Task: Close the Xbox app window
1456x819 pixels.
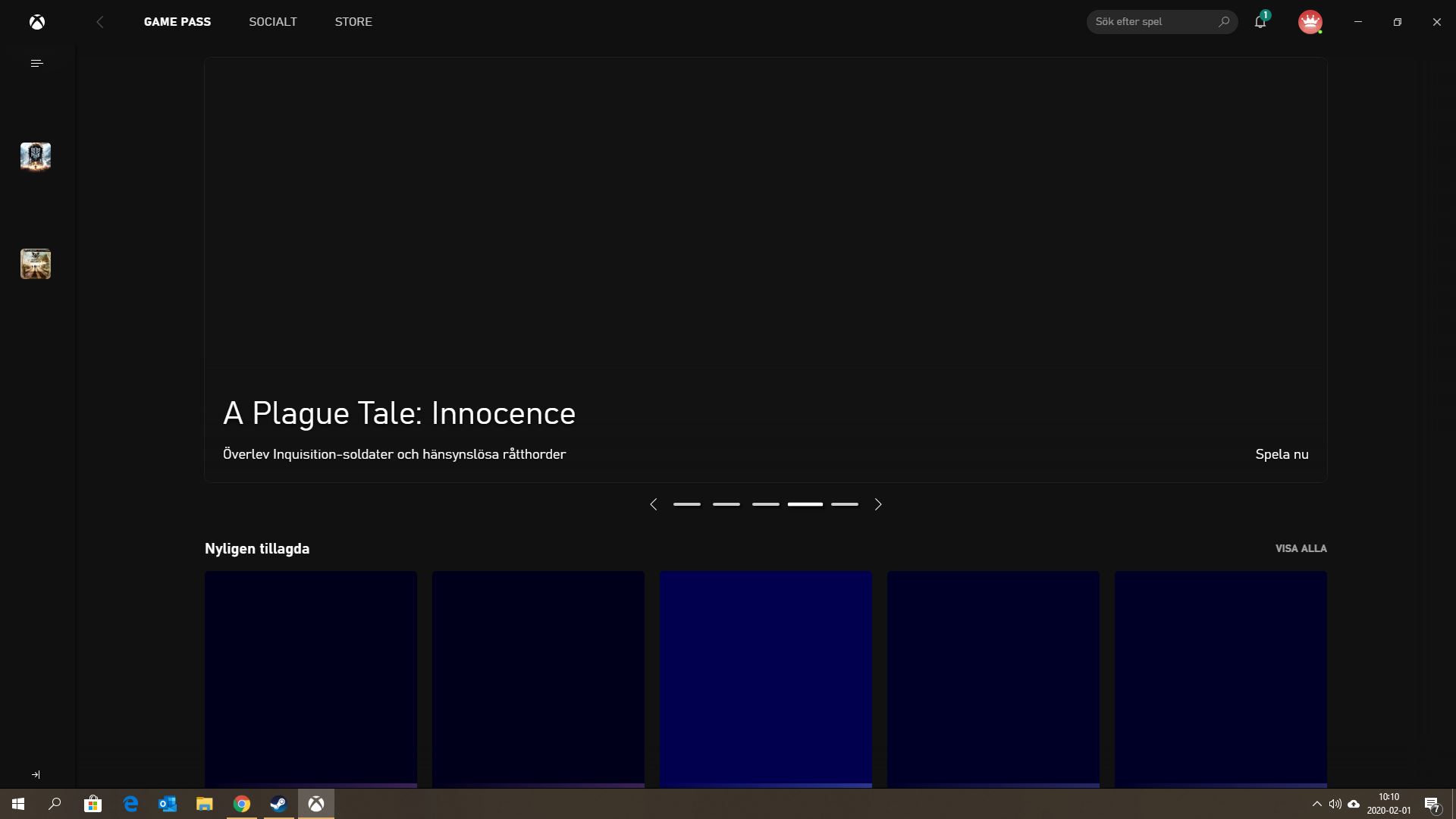Action: tap(1437, 22)
